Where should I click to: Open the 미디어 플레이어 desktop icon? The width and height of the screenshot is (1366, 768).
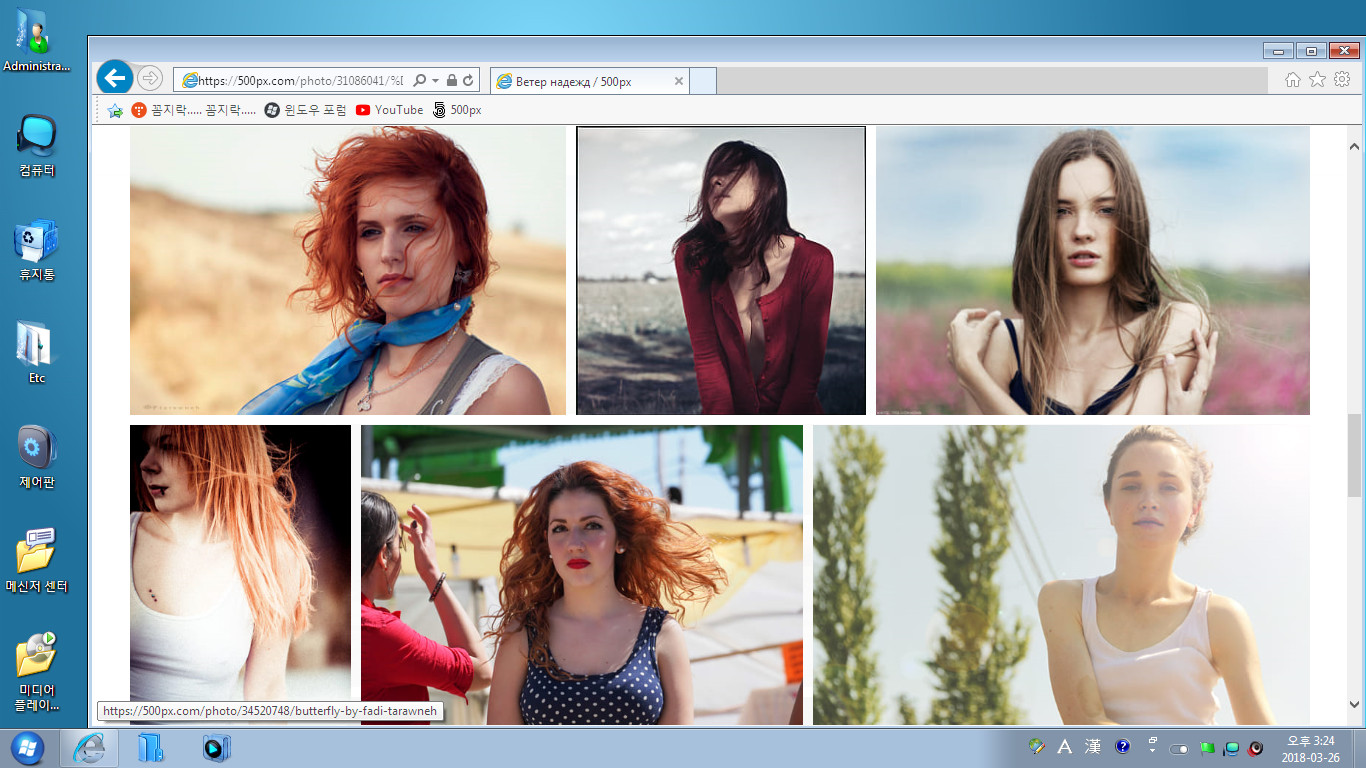37,672
